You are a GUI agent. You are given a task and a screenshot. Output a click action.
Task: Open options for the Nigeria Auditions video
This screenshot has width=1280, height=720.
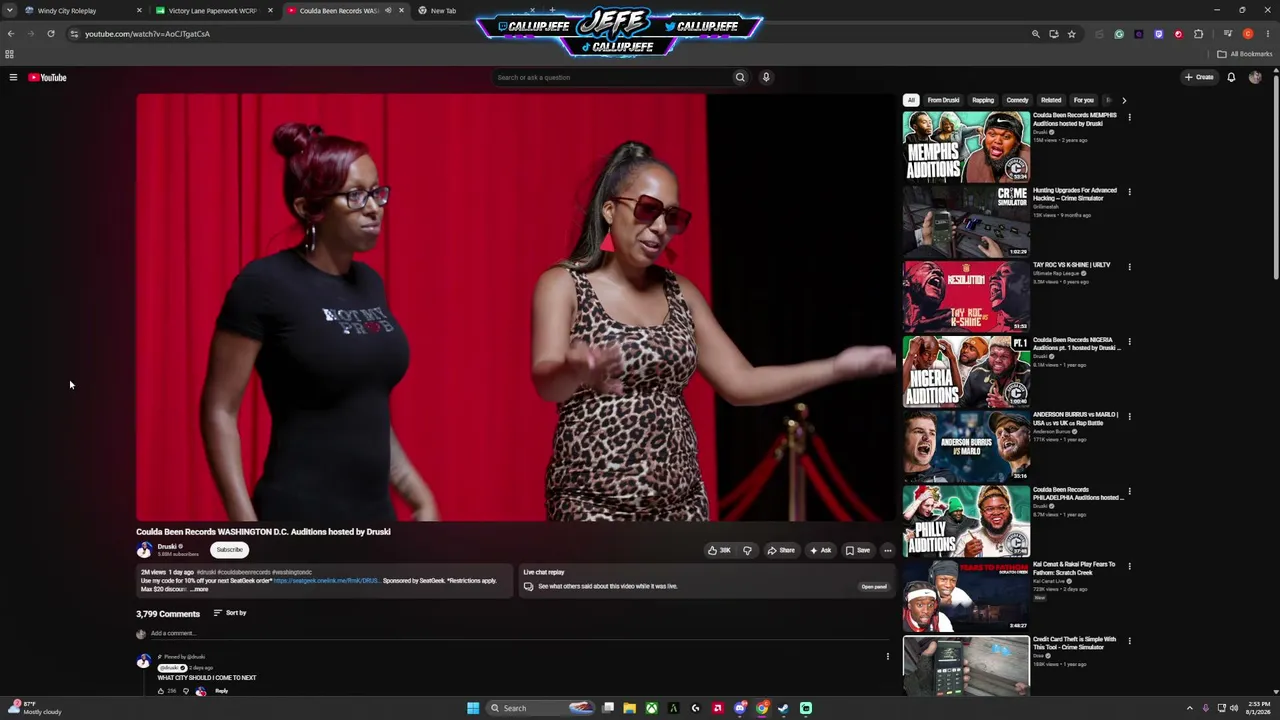pyautogui.click(x=1129, y=342)
